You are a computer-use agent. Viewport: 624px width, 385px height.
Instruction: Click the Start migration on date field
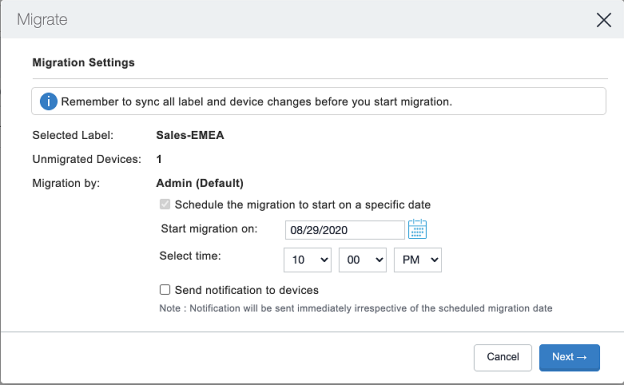[x=345, y=230]
